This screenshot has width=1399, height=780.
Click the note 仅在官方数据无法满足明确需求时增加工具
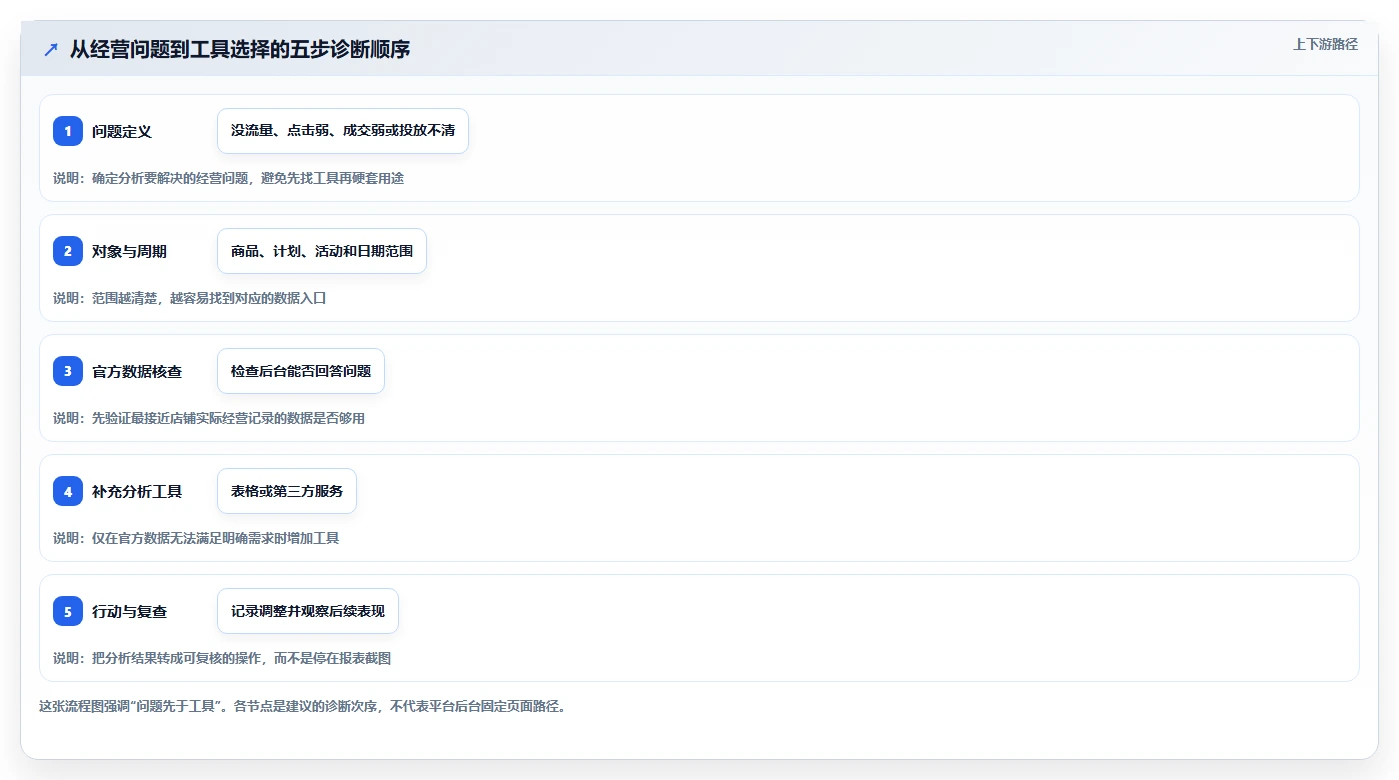(x=215, y=538)
